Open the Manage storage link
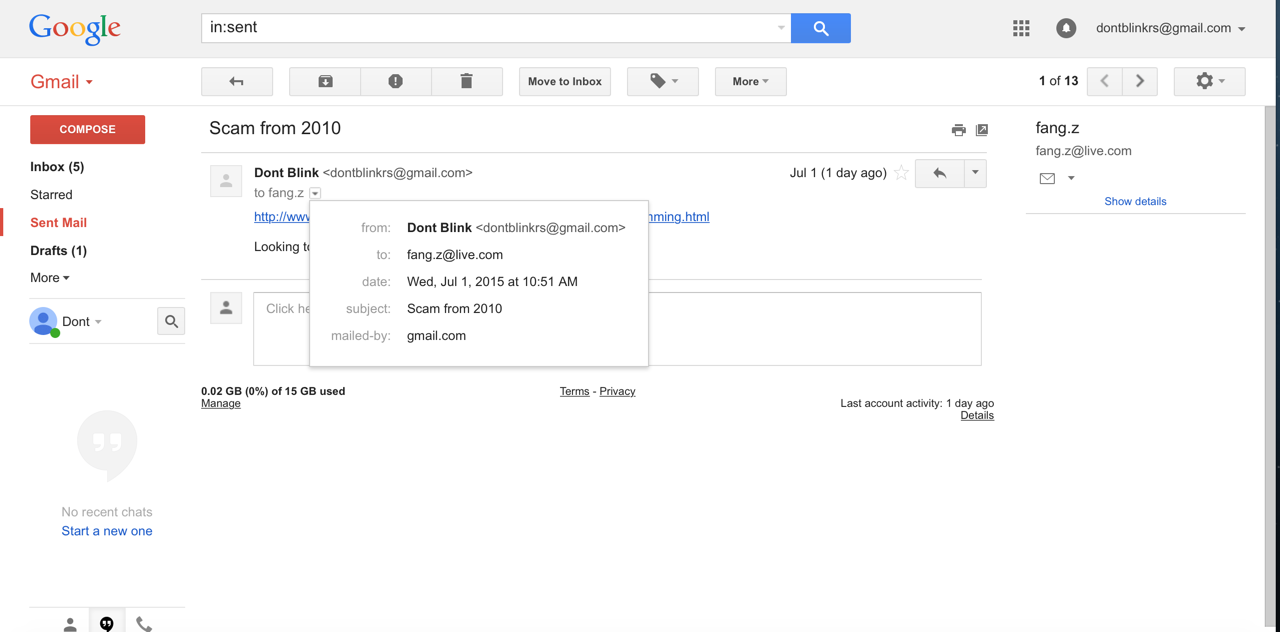 pos(221,404)
